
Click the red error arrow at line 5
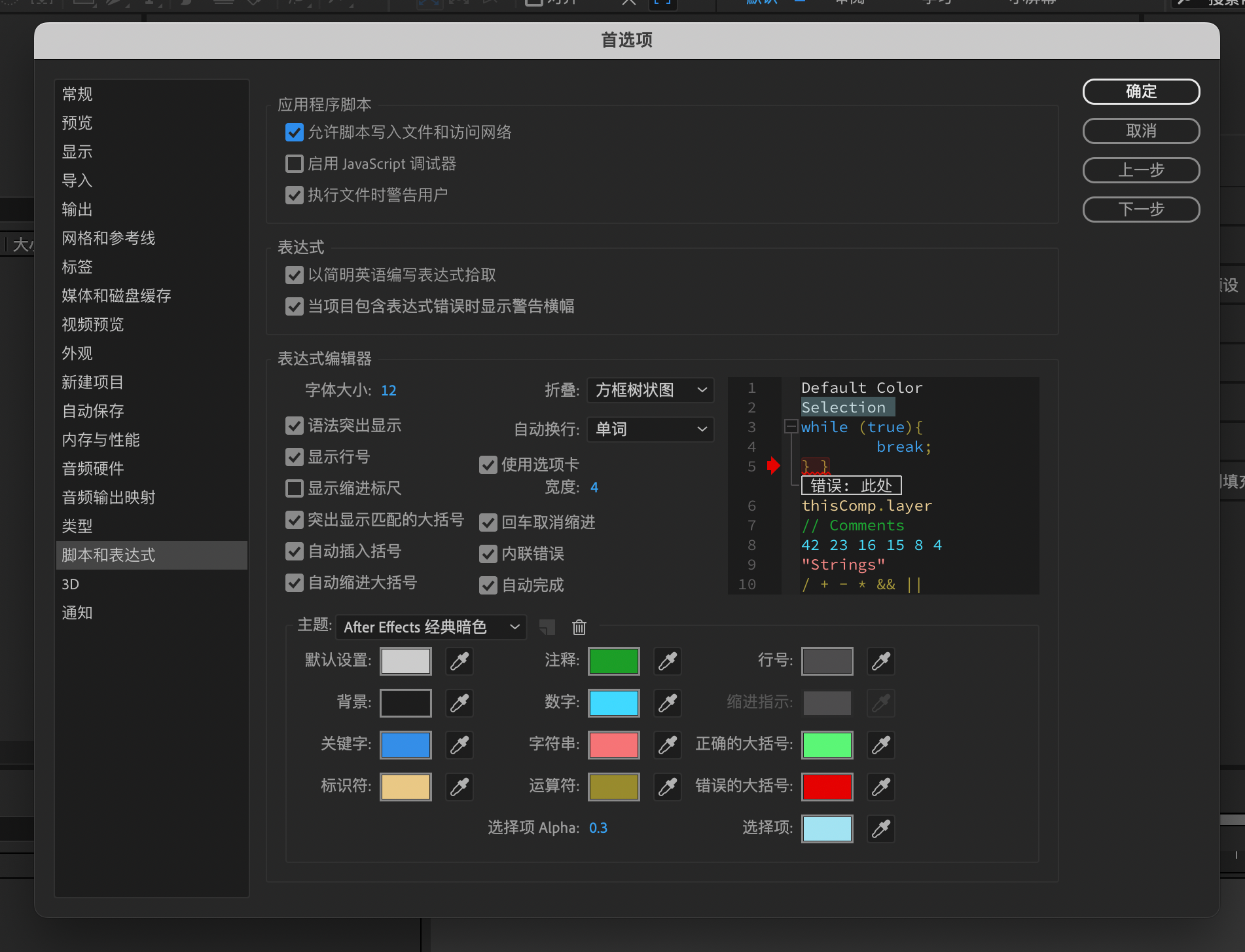[x=774, y=466]
